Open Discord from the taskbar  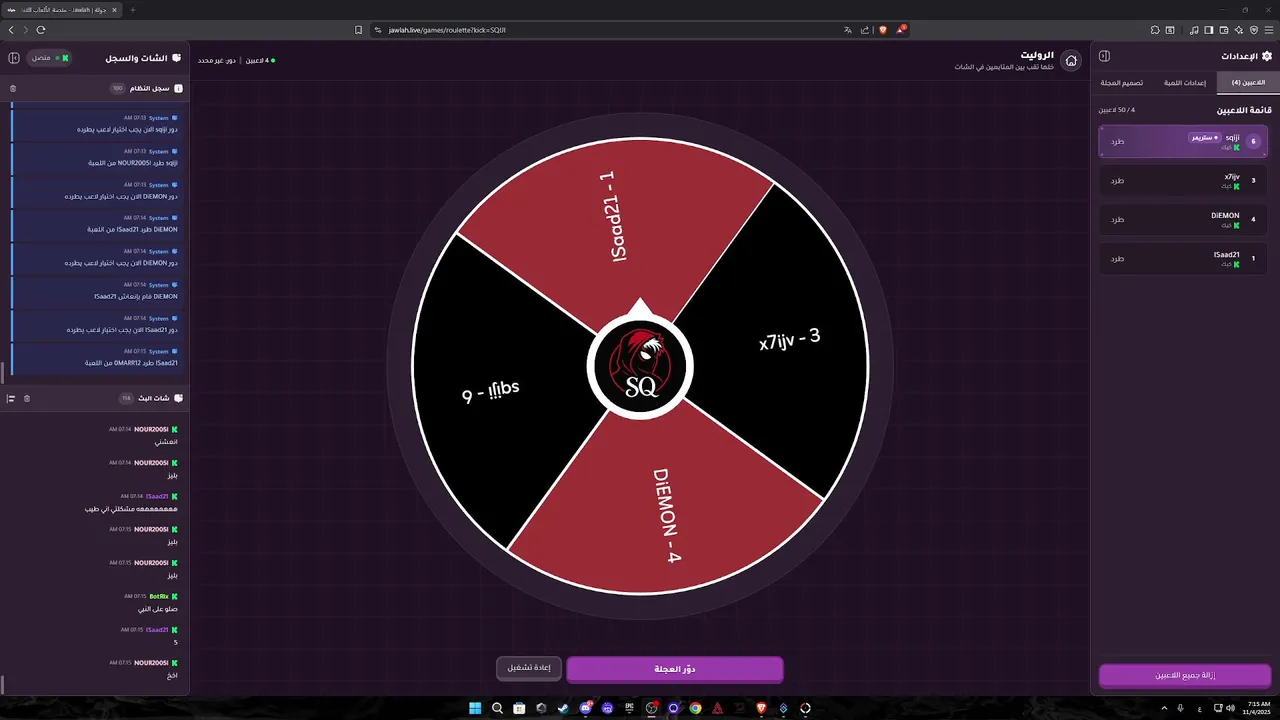(585, 708)
